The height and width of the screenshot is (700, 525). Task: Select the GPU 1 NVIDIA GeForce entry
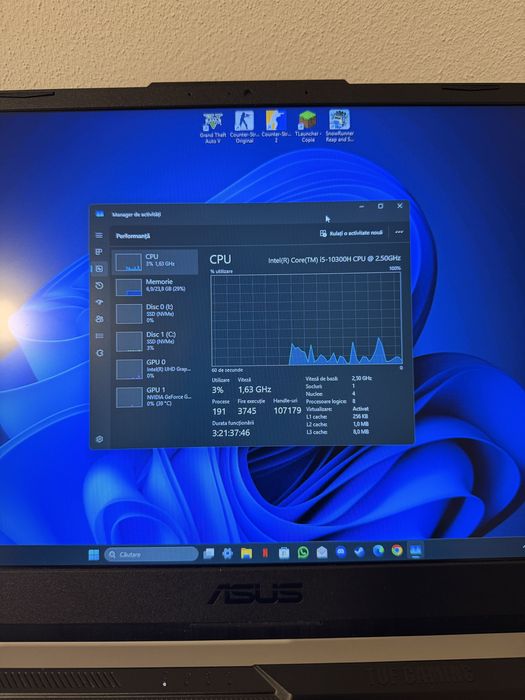[x=155, y=396]
